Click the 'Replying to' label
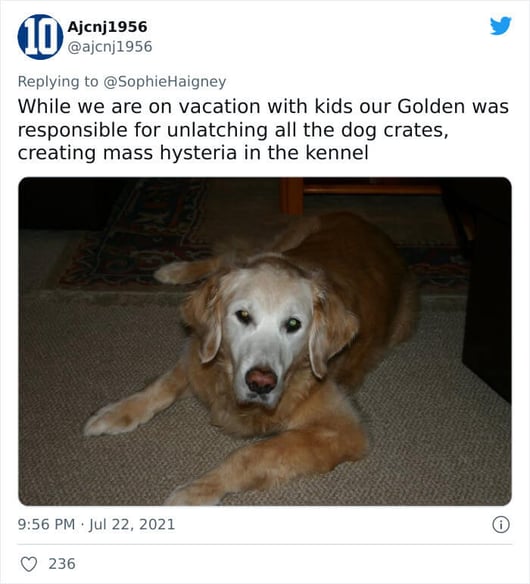Screen dimensions: 530x584 coord(58,82)
